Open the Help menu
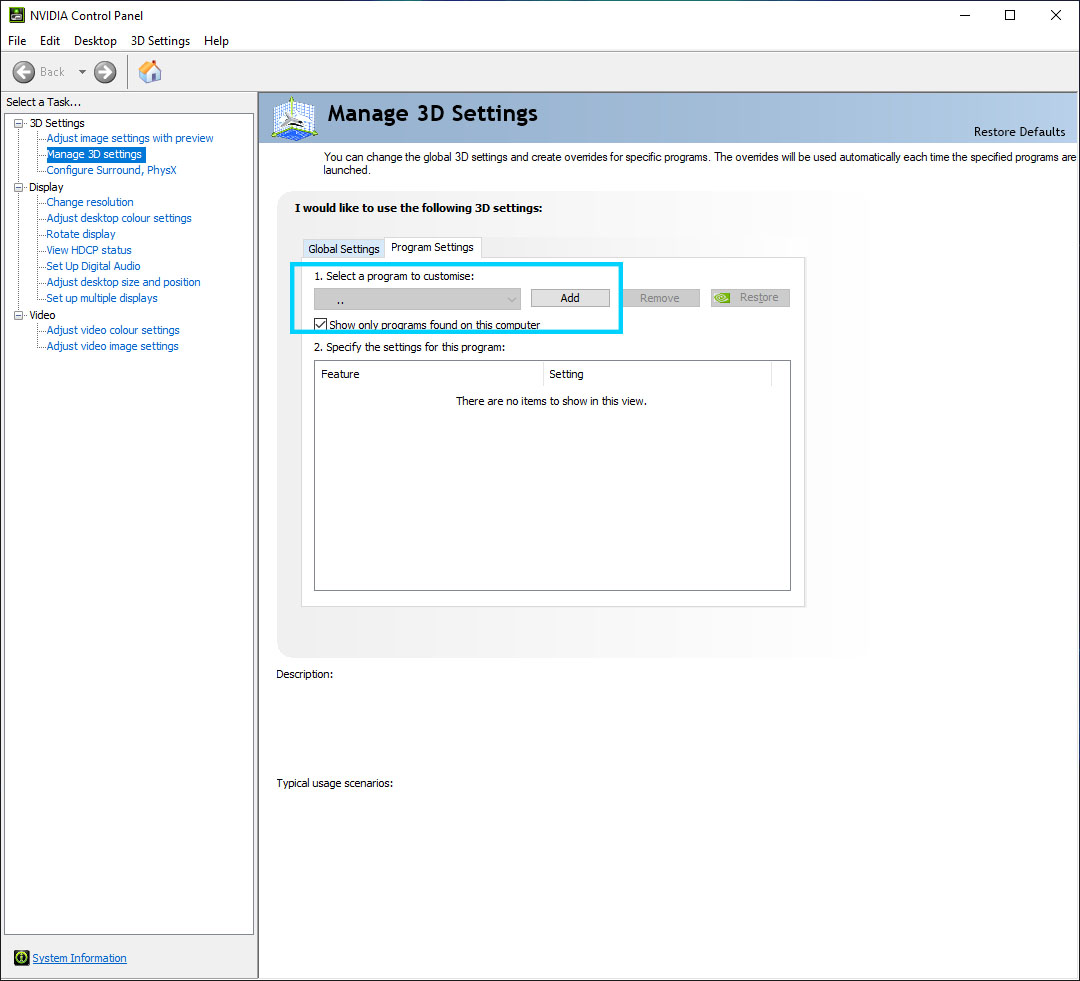This screenshot has width=1080, height=981. 216,41
